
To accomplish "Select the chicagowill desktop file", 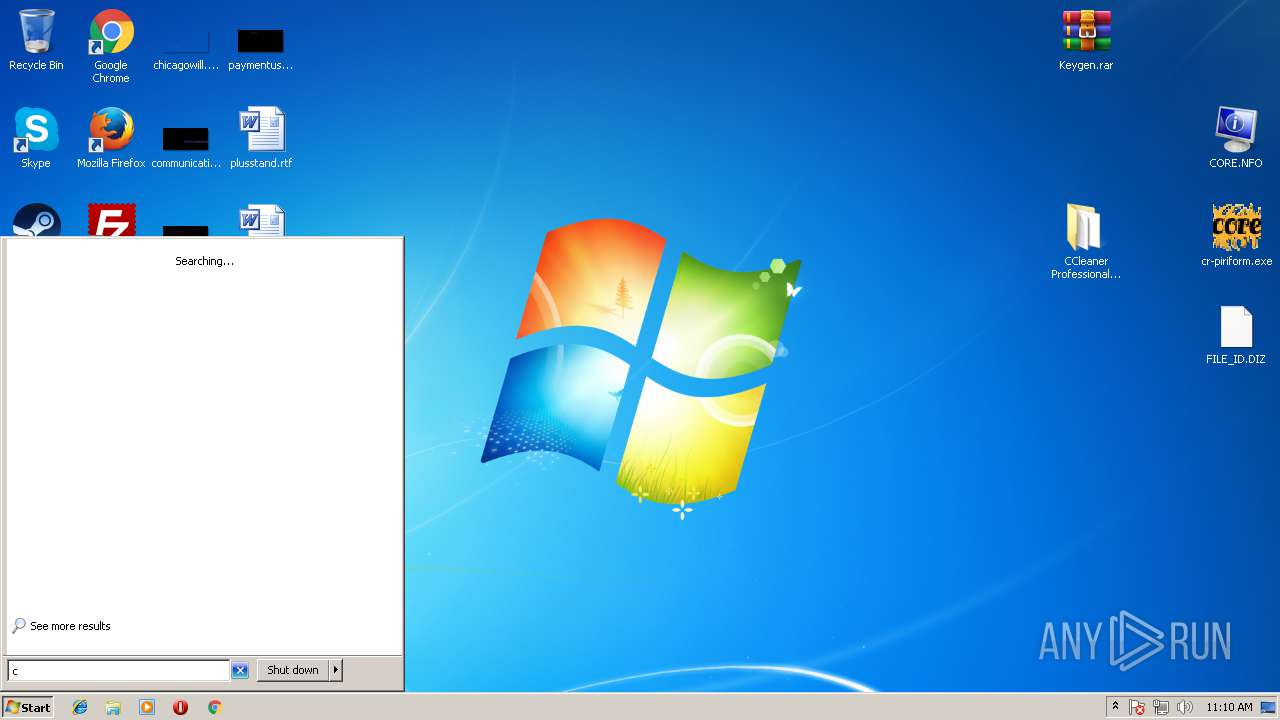I will click(186, 46).
